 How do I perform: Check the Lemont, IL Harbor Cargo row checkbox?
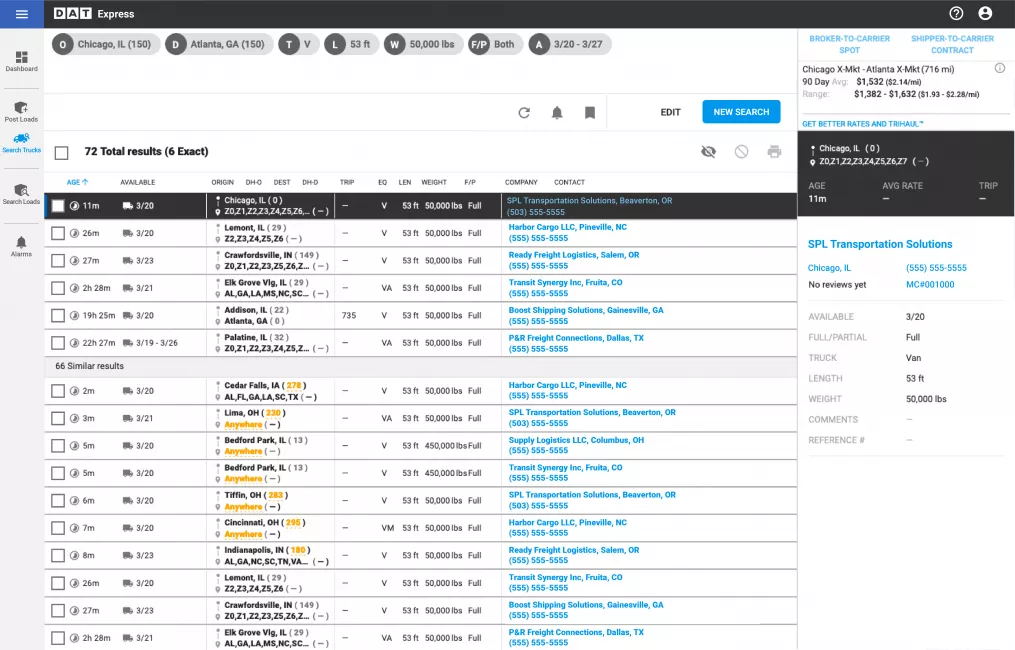pyautogui.click(x=58, y=233)
